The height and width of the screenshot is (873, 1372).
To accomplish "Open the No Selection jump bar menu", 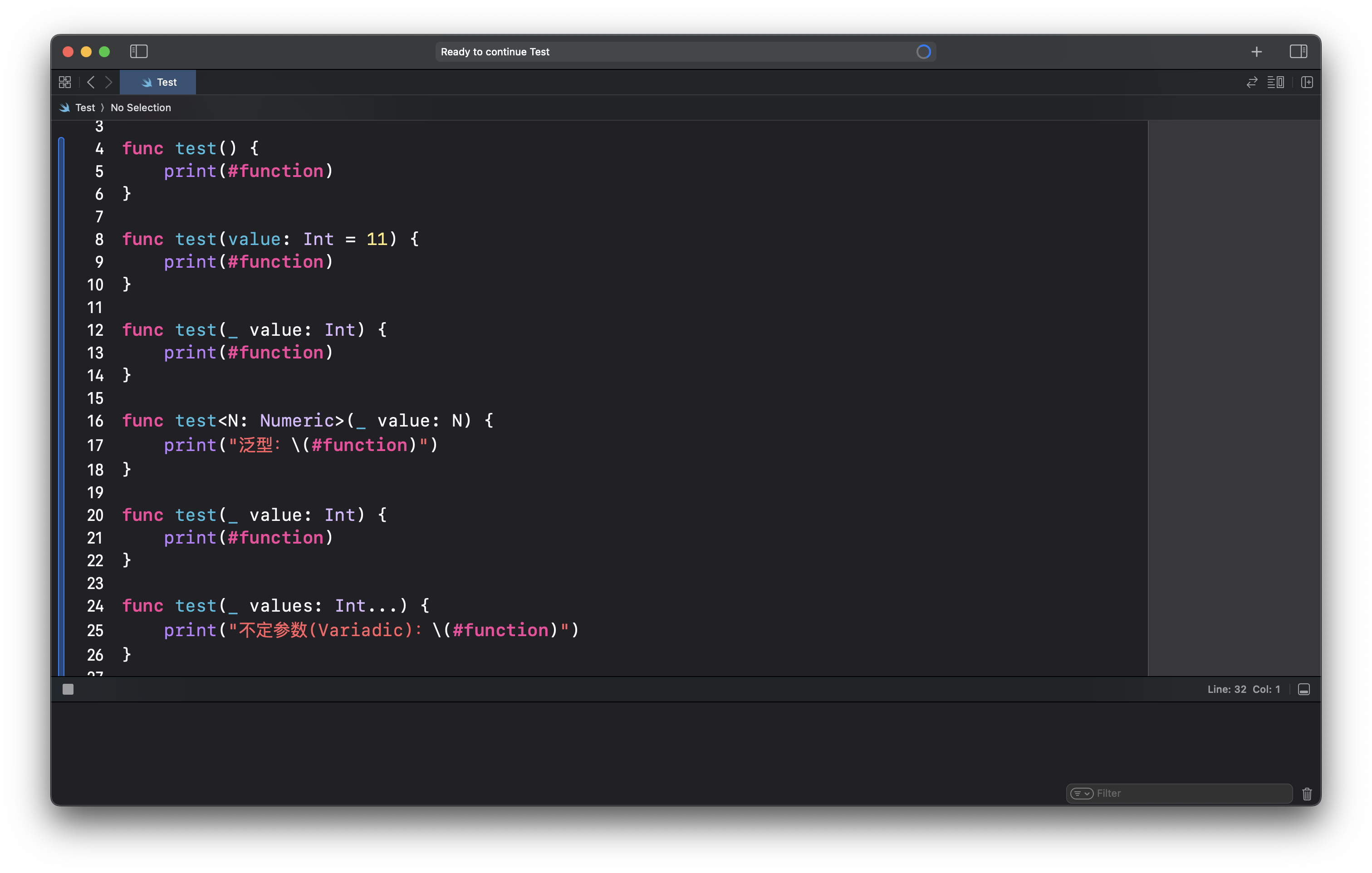I will point(141,108).
